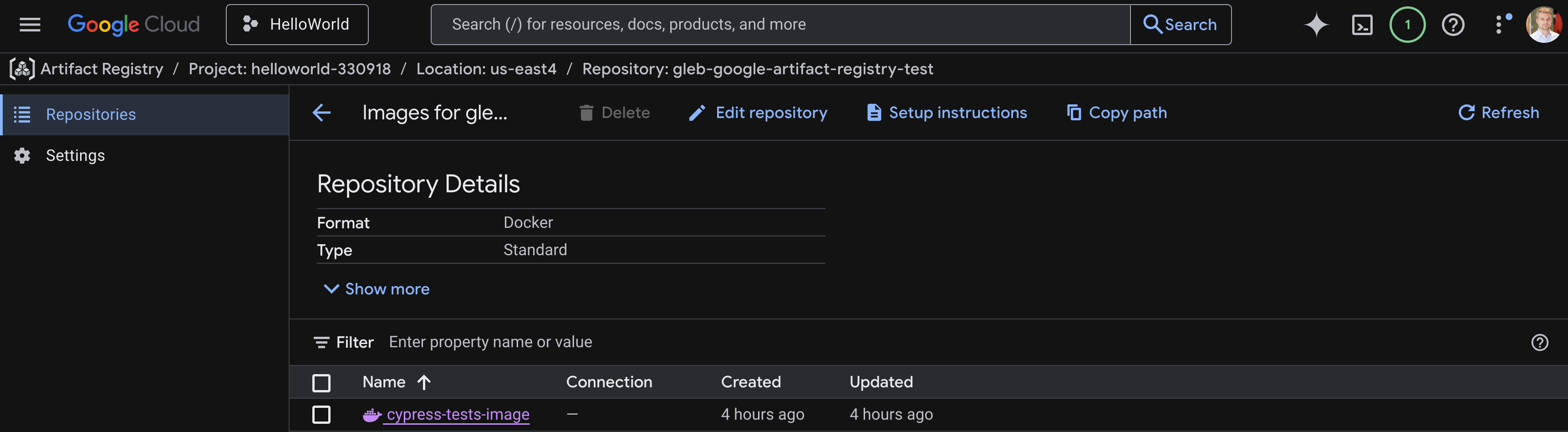Open the navigation hamburger menu

point(29,24)
